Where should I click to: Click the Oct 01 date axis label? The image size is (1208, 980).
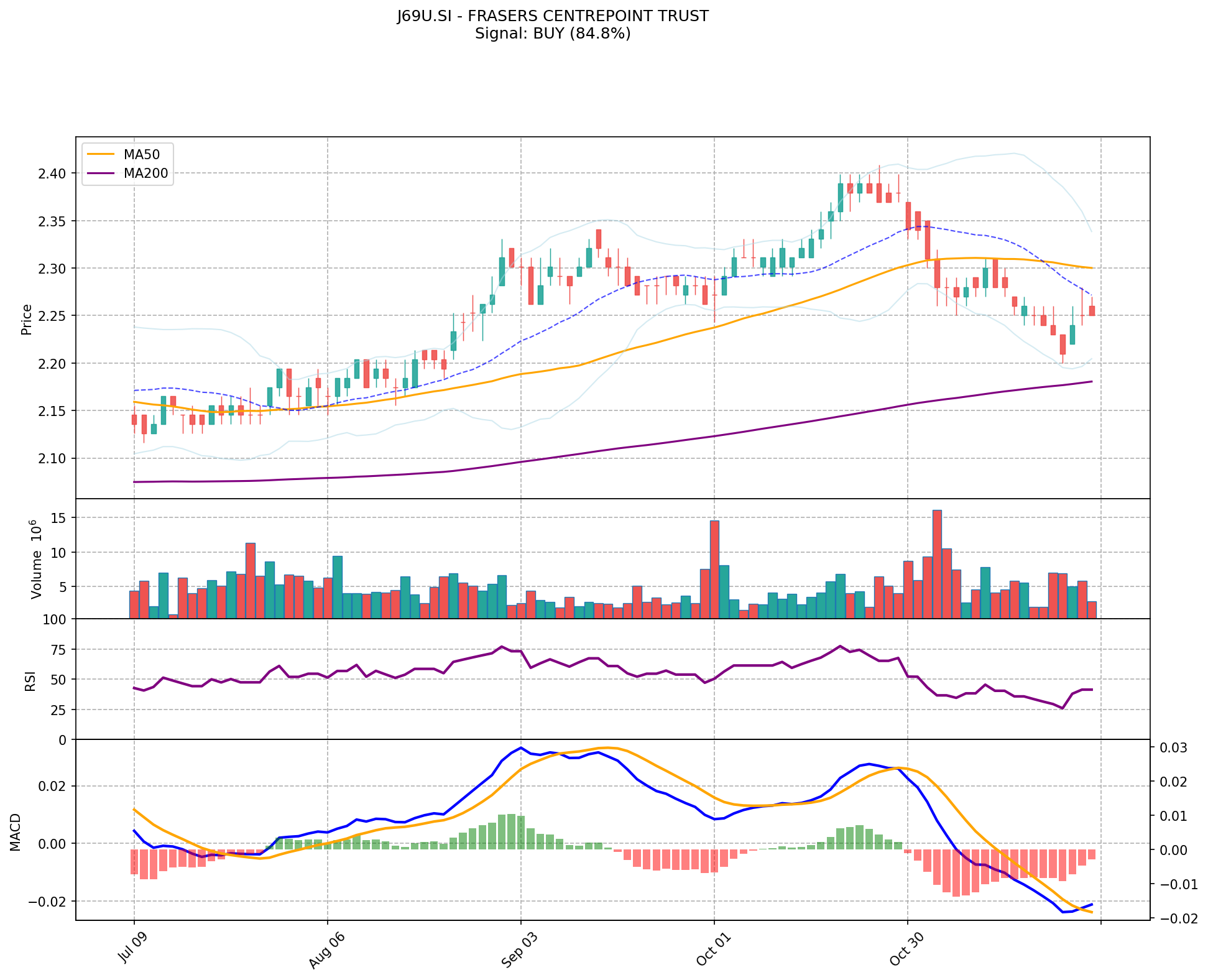pos(714,950)
